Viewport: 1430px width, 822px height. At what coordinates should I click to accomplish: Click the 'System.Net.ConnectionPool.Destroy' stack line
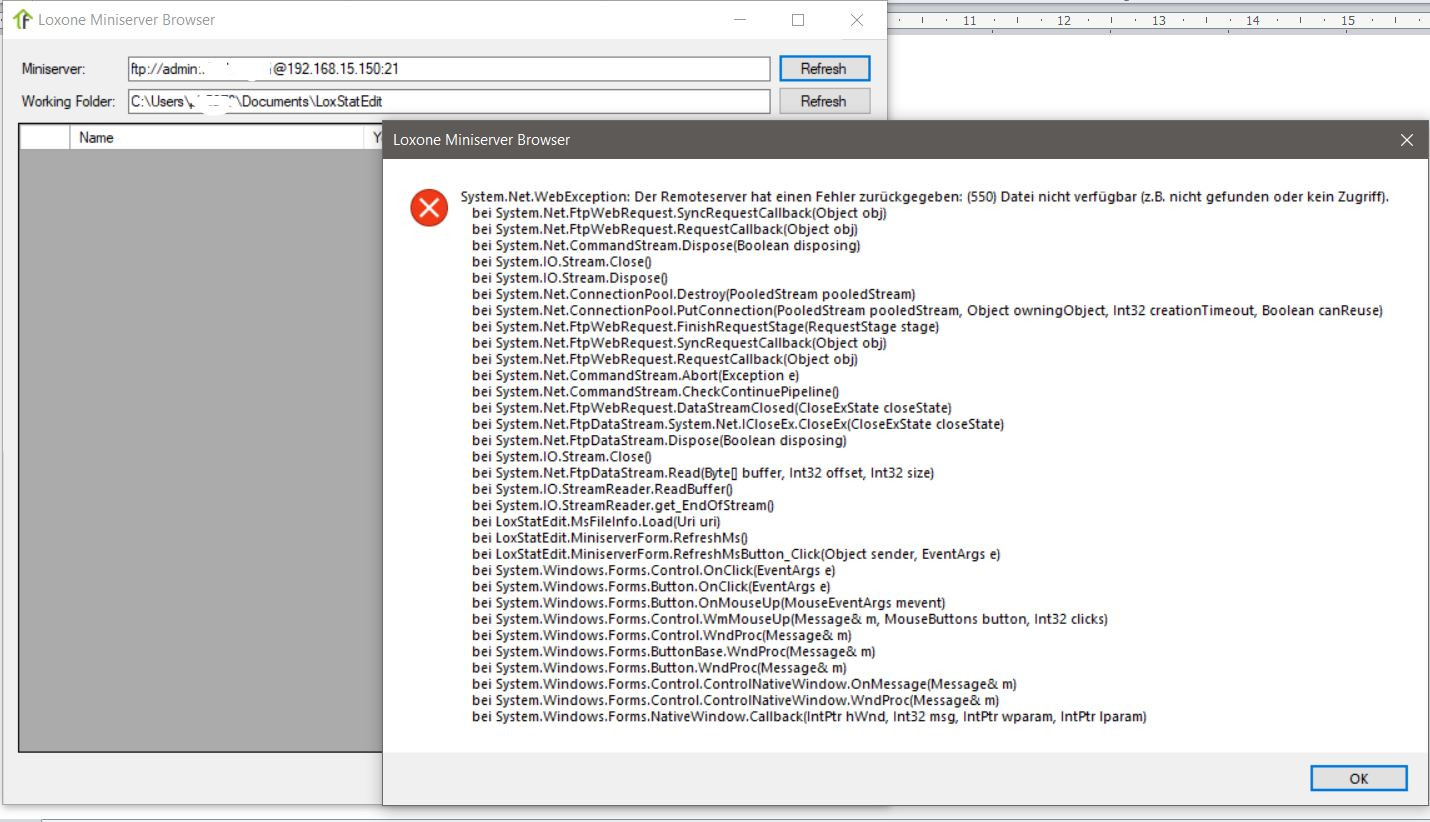tap(693, 294)
